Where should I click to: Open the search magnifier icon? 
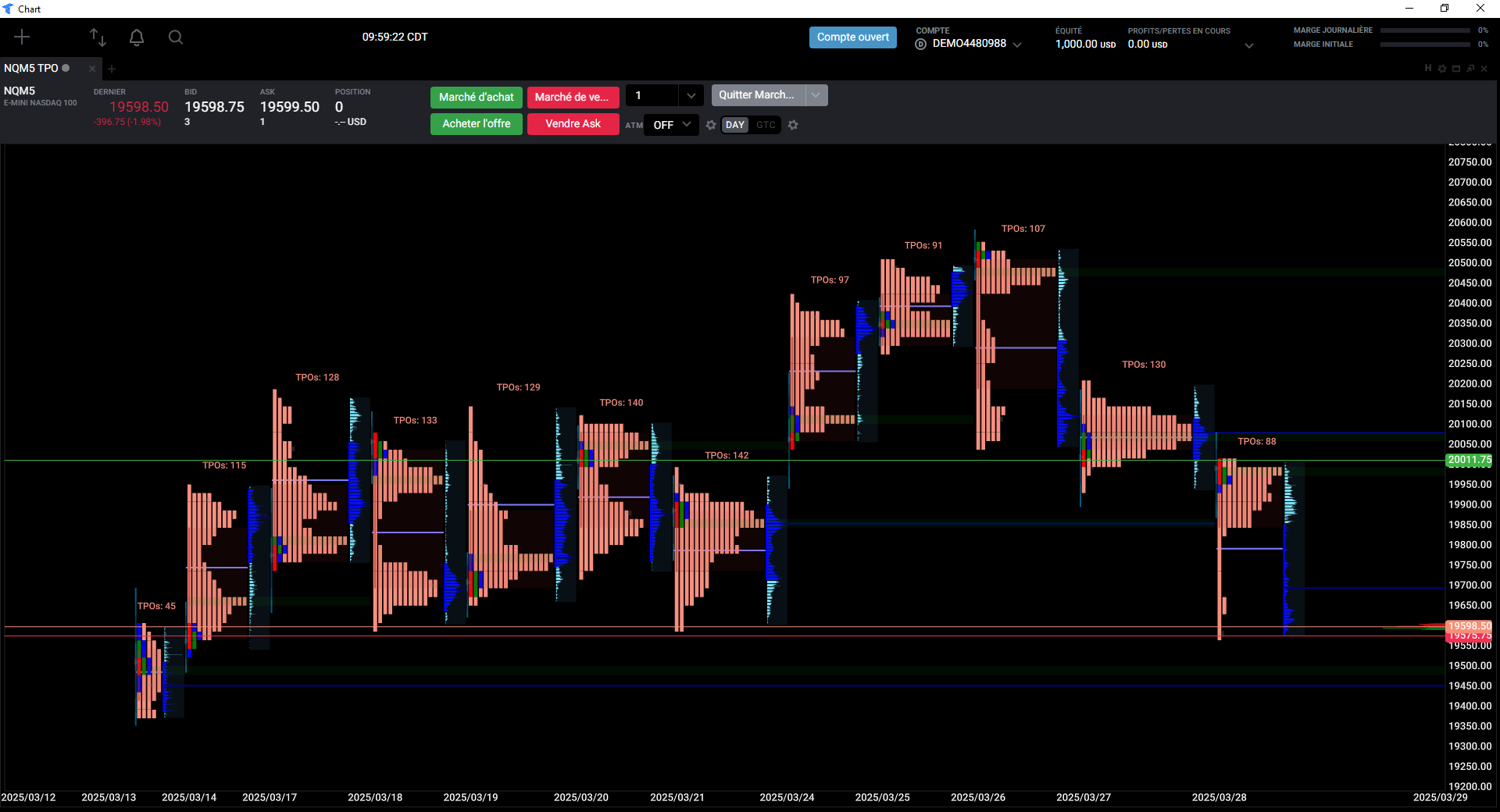(176, 37)
